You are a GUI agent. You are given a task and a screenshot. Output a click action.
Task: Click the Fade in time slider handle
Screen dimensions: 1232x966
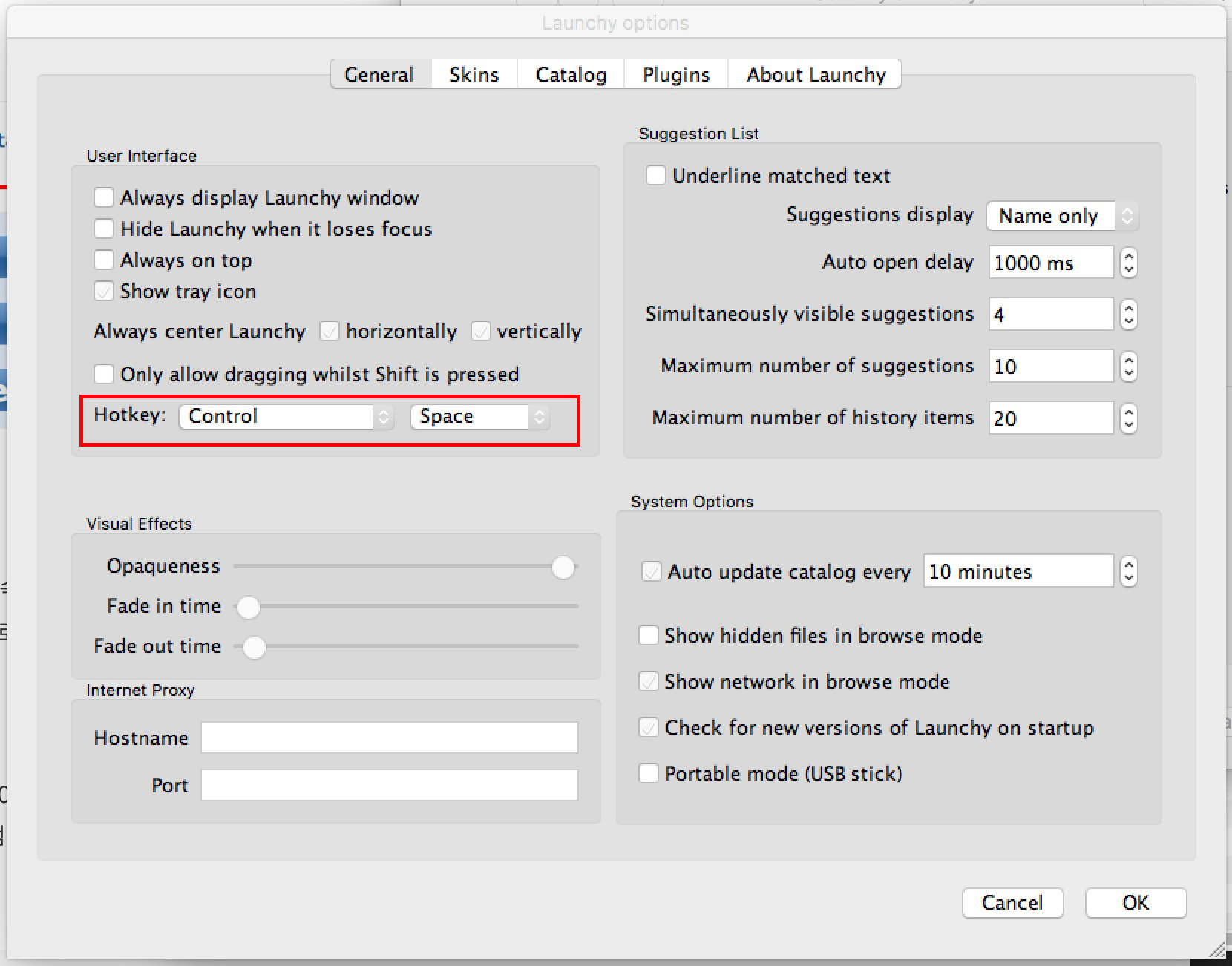[x=249, y=607]
